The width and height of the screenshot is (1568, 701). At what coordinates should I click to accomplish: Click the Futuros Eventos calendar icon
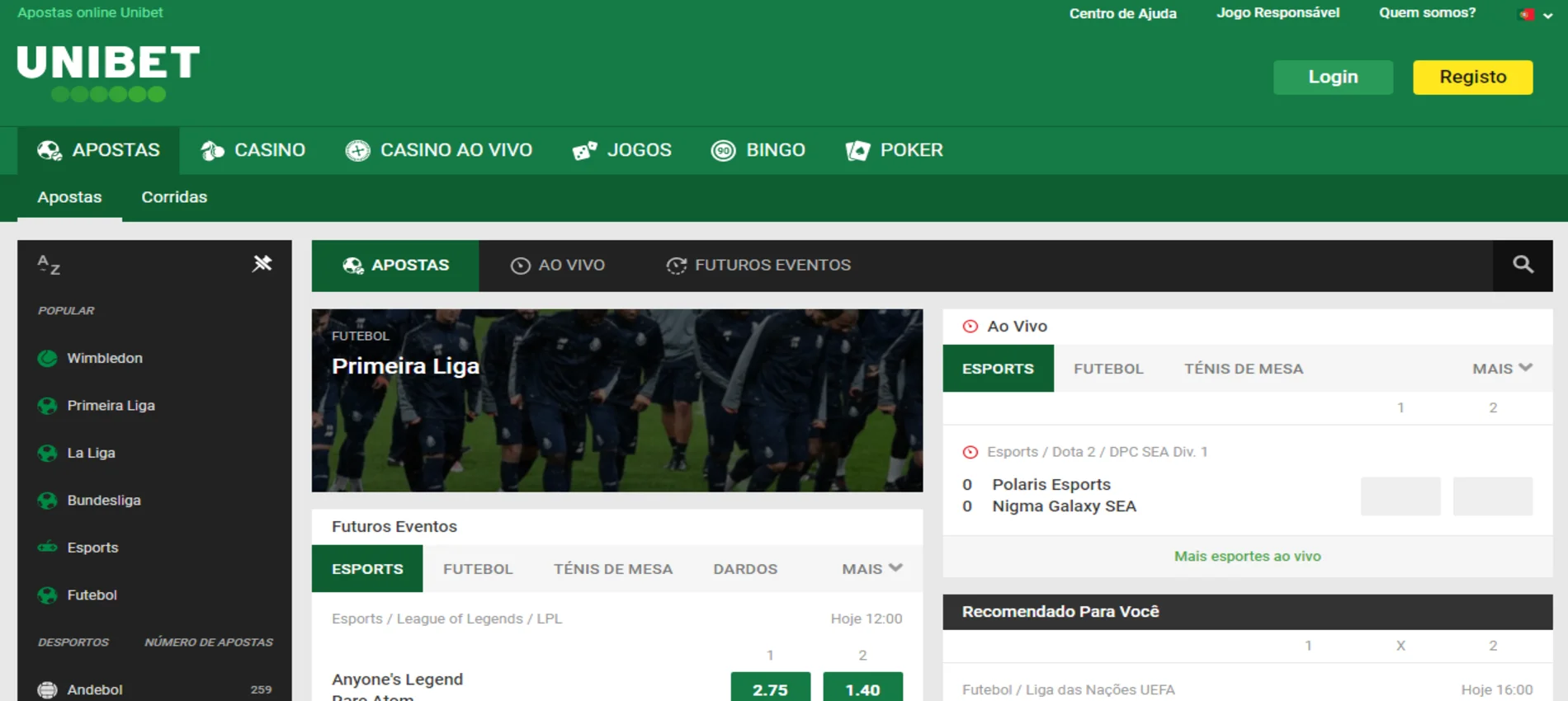point(677,266)
